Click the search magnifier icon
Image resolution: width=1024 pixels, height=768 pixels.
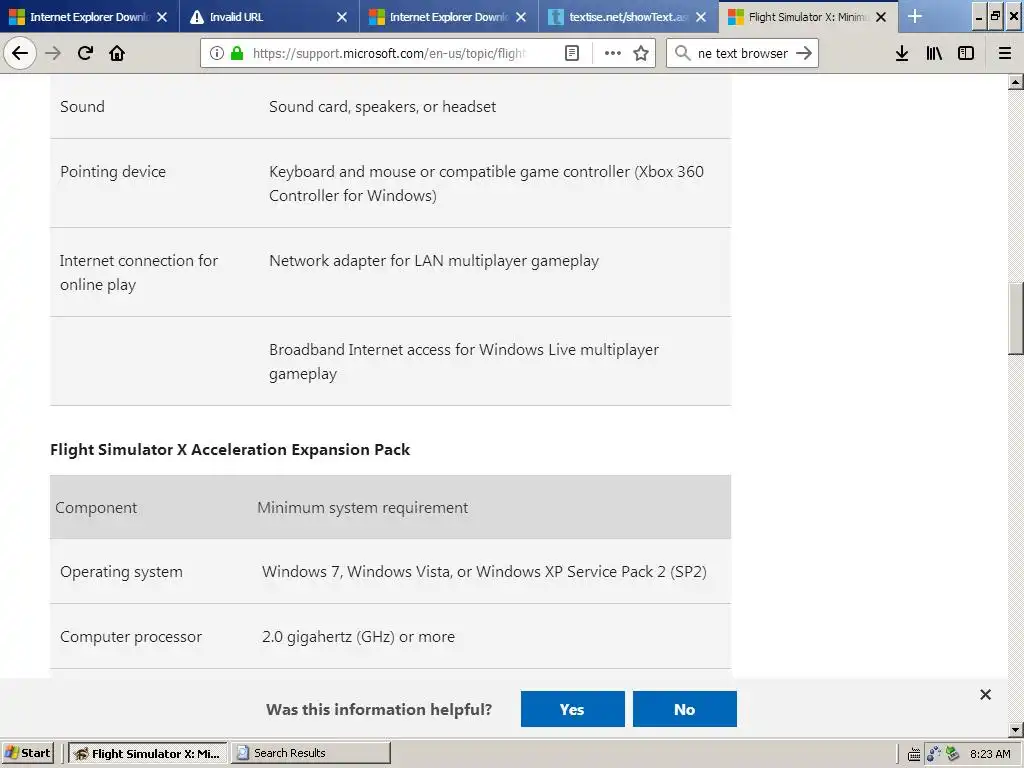[x=682, y=53]
